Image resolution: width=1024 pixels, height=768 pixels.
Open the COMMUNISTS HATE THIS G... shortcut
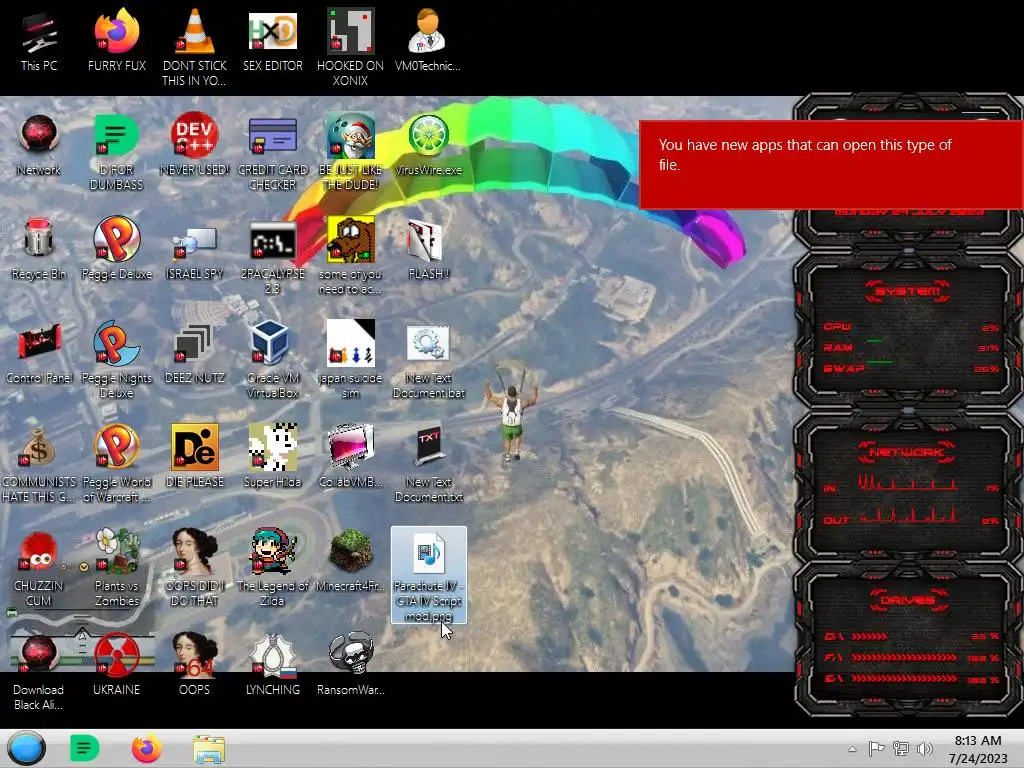tap(39, 464)
